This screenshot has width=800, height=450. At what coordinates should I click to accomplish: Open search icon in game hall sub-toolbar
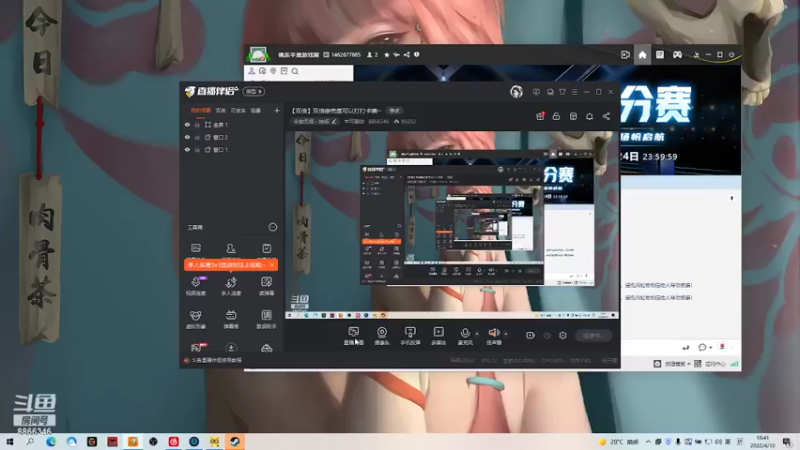pyautogui.click(x=295, y=71)
